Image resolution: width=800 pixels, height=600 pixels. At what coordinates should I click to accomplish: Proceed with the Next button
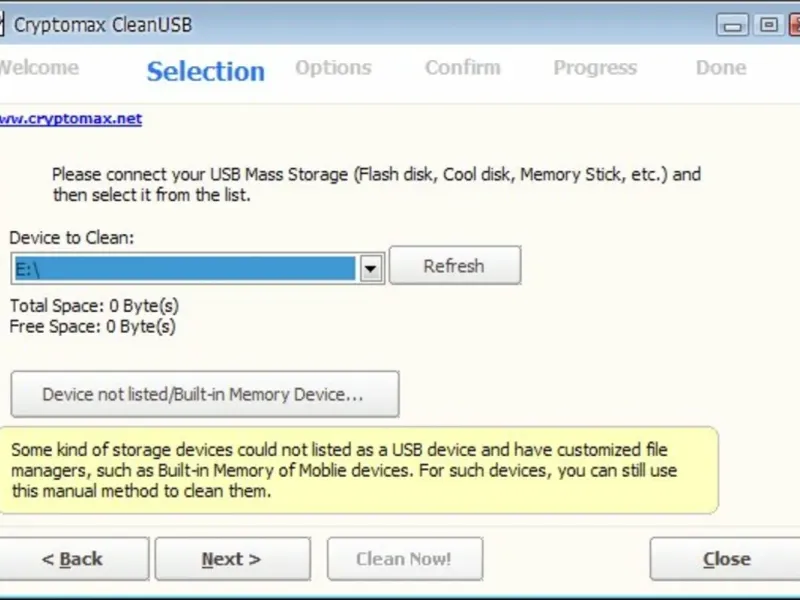tap(232, 559)
